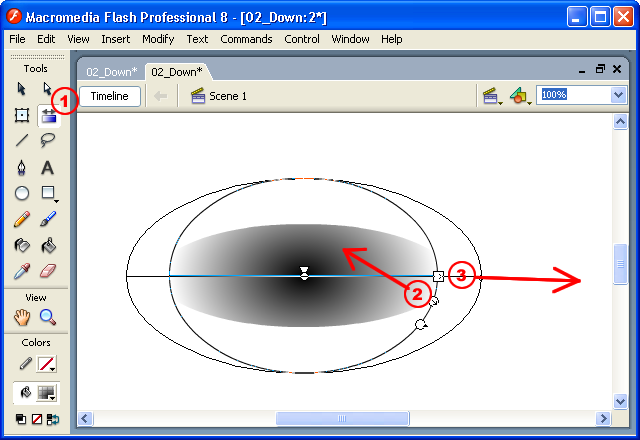
Task: Open the zoom percentage dropdown
Action: pos(617,95)
